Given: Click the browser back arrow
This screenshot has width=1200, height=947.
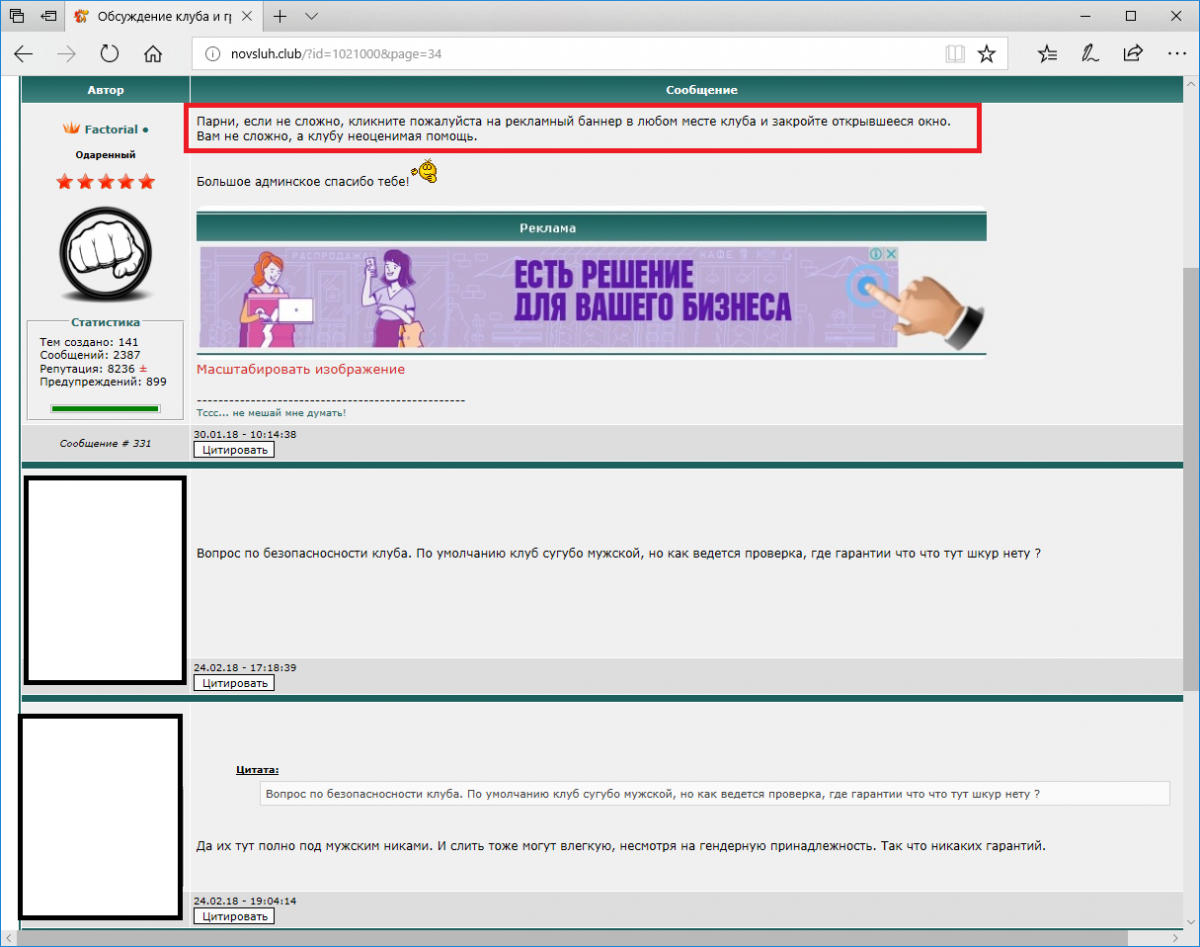Looking at the screenshot, I should point(24,54).
